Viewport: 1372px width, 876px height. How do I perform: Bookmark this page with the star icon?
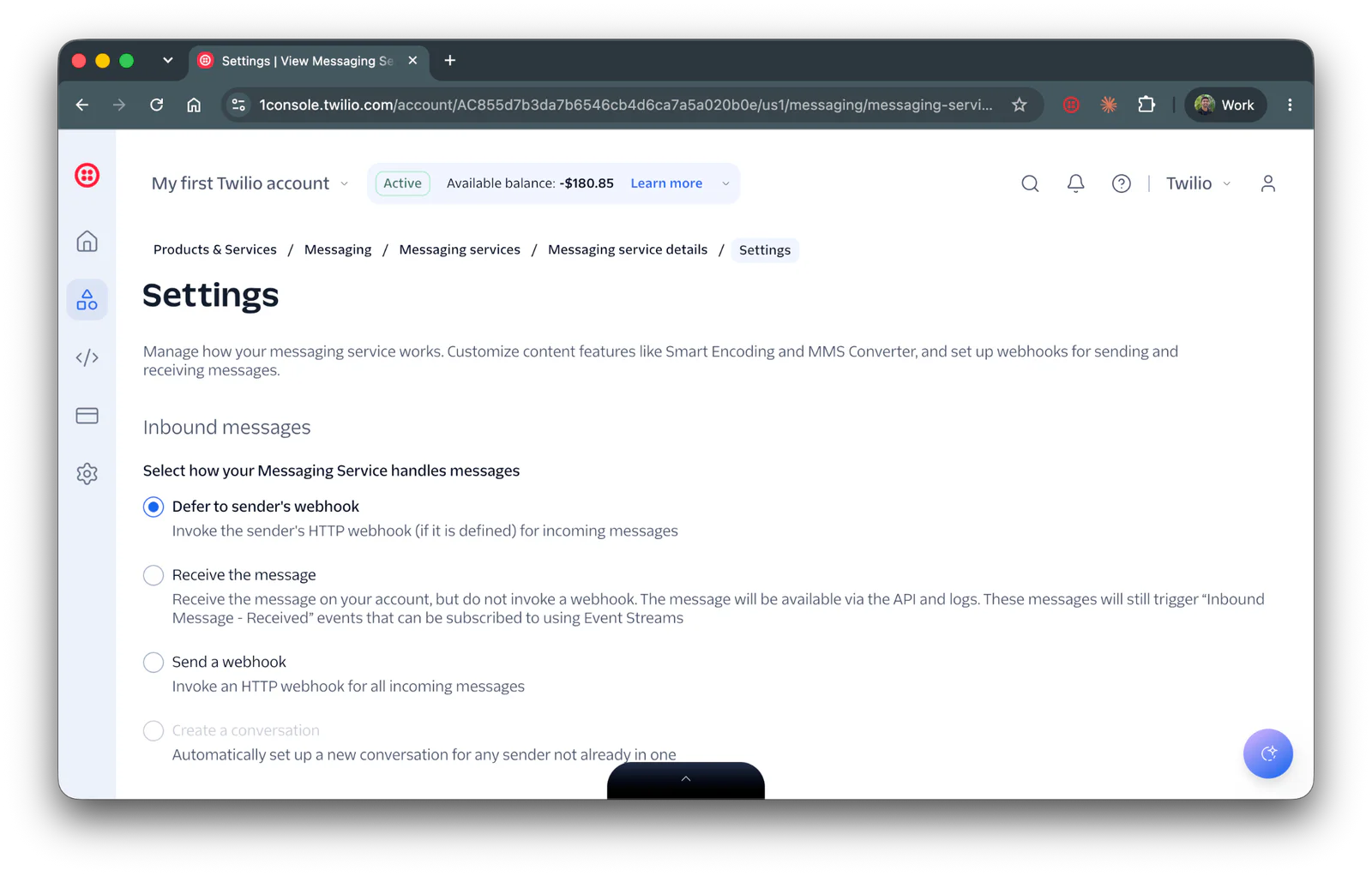[1019, 105]
